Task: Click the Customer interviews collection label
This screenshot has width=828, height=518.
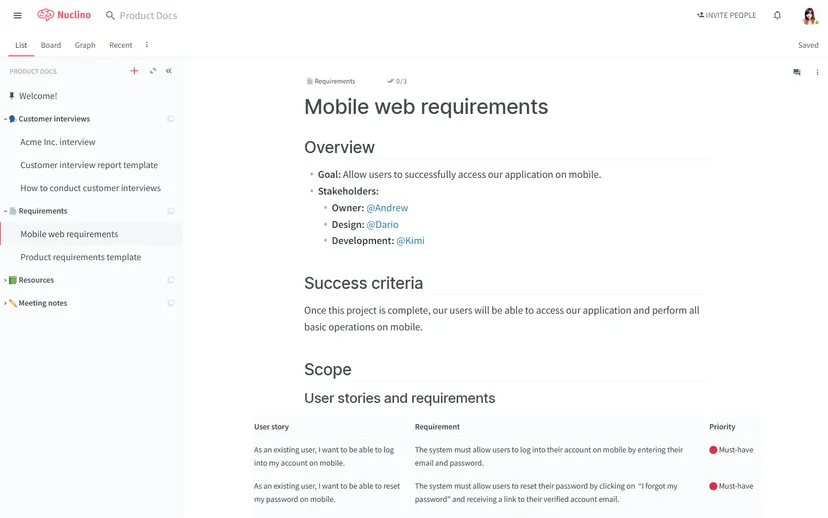Action: click(54, 119)
